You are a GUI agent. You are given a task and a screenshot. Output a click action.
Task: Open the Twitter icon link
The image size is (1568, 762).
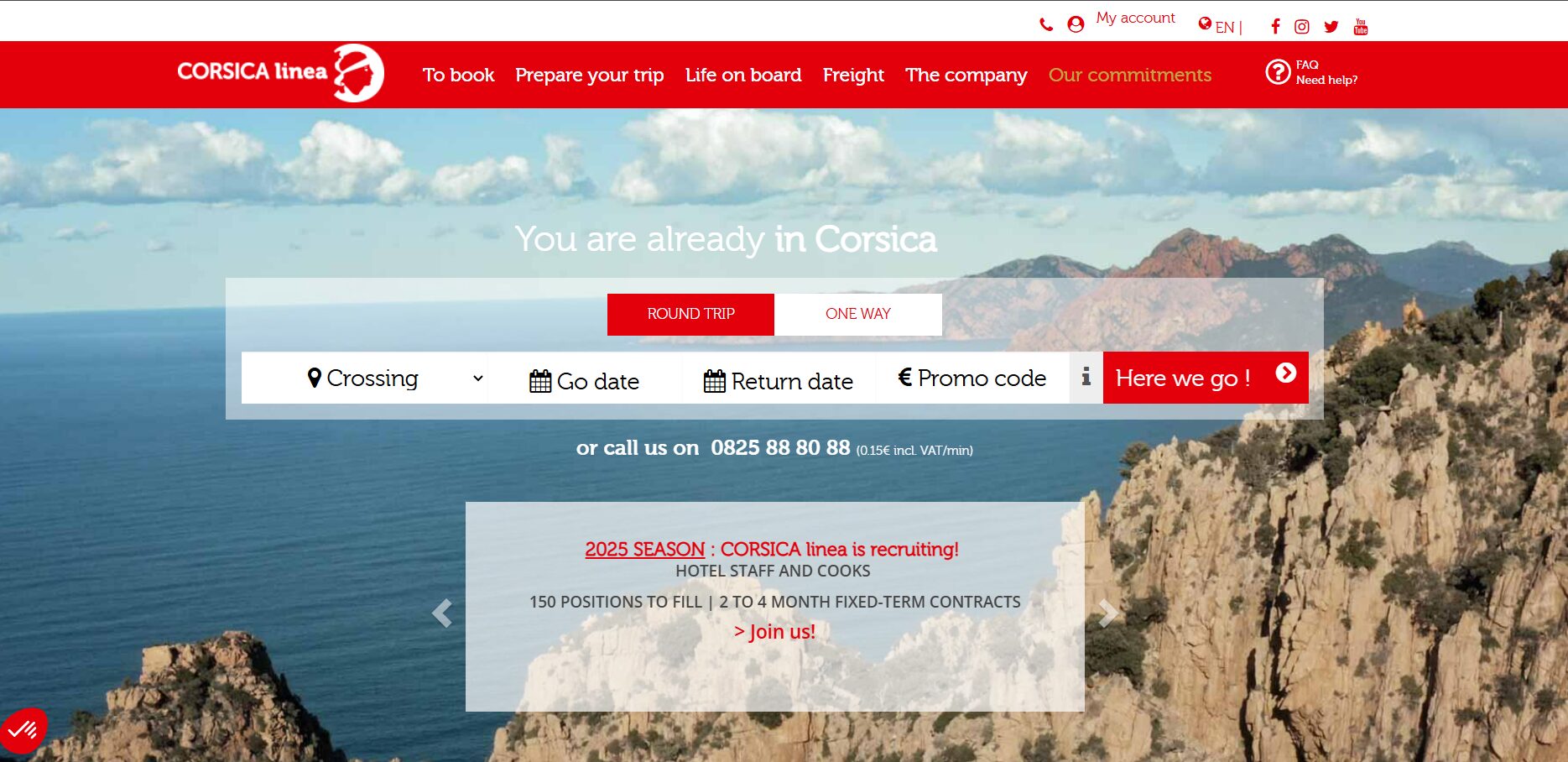tap(1331, 27)
